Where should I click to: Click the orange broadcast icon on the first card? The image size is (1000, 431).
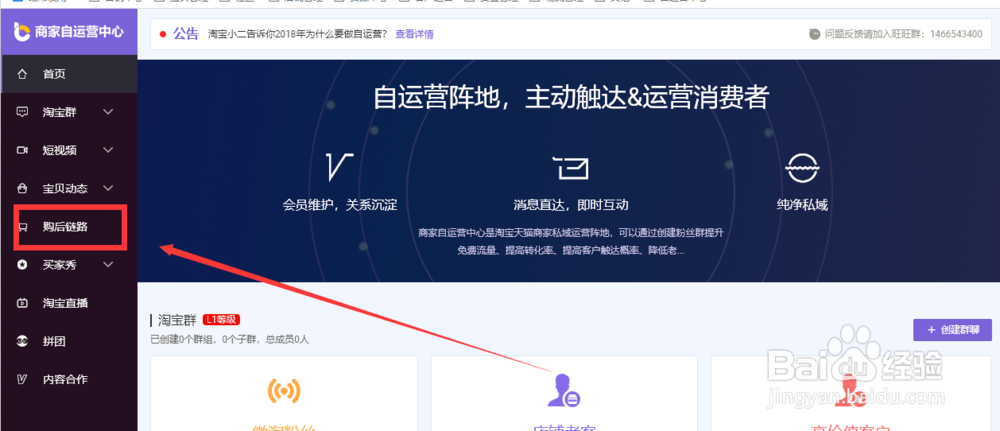pyautogui.click(x=284, y=390)
